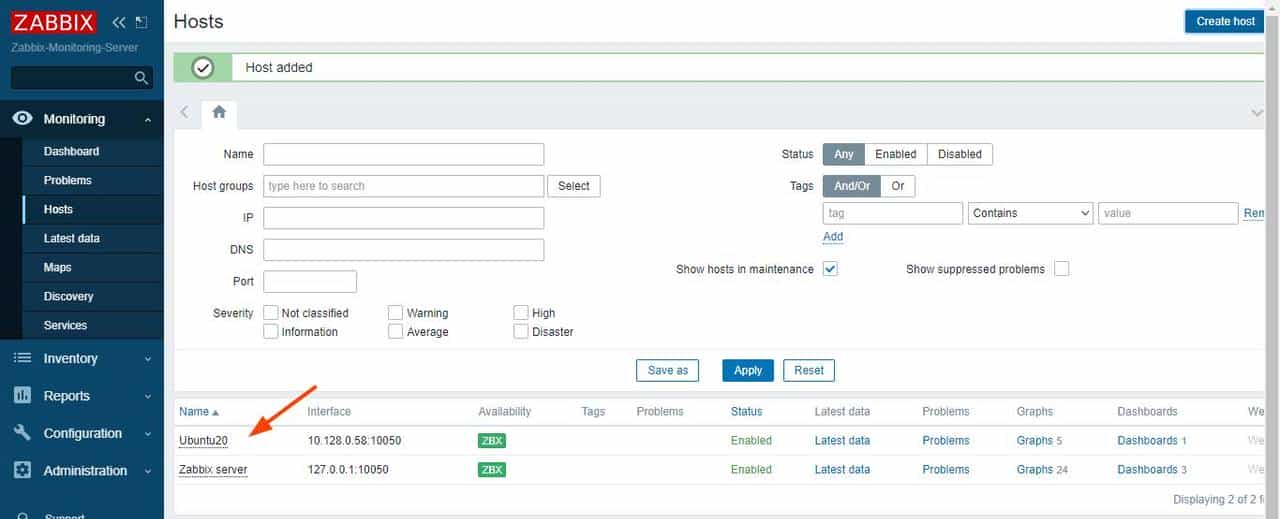
Task: Focus the tag value input field
Action: 1168,213
